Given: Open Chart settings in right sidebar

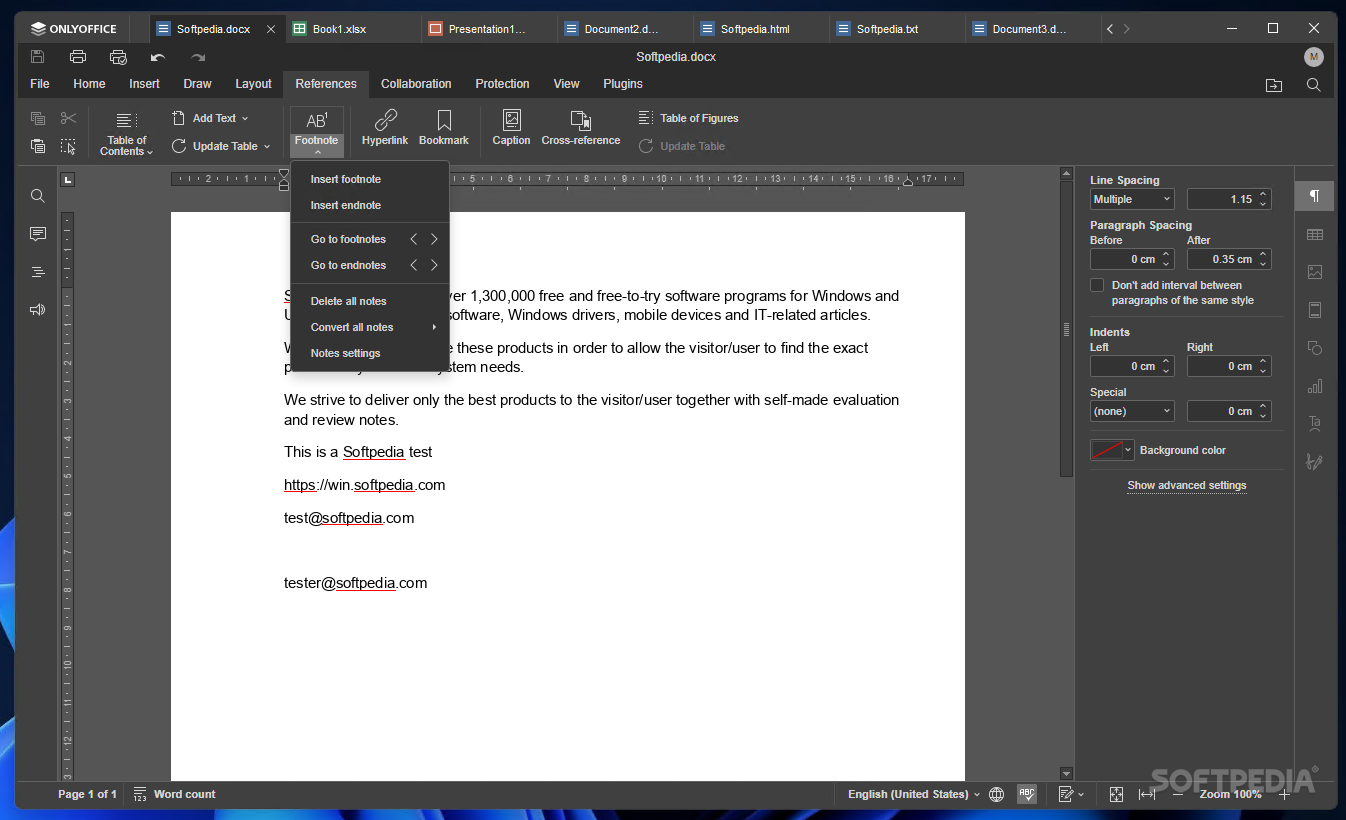Looking at the screenshot, I should 1315,386.
